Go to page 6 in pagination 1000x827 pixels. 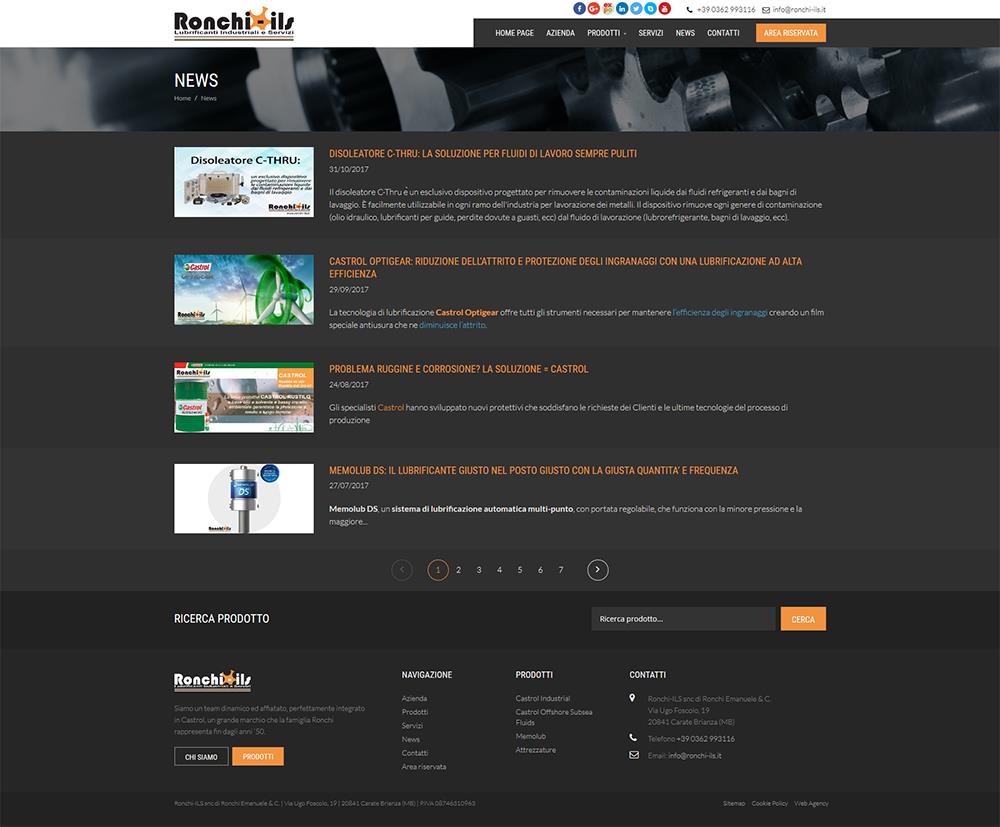(540, 570)
